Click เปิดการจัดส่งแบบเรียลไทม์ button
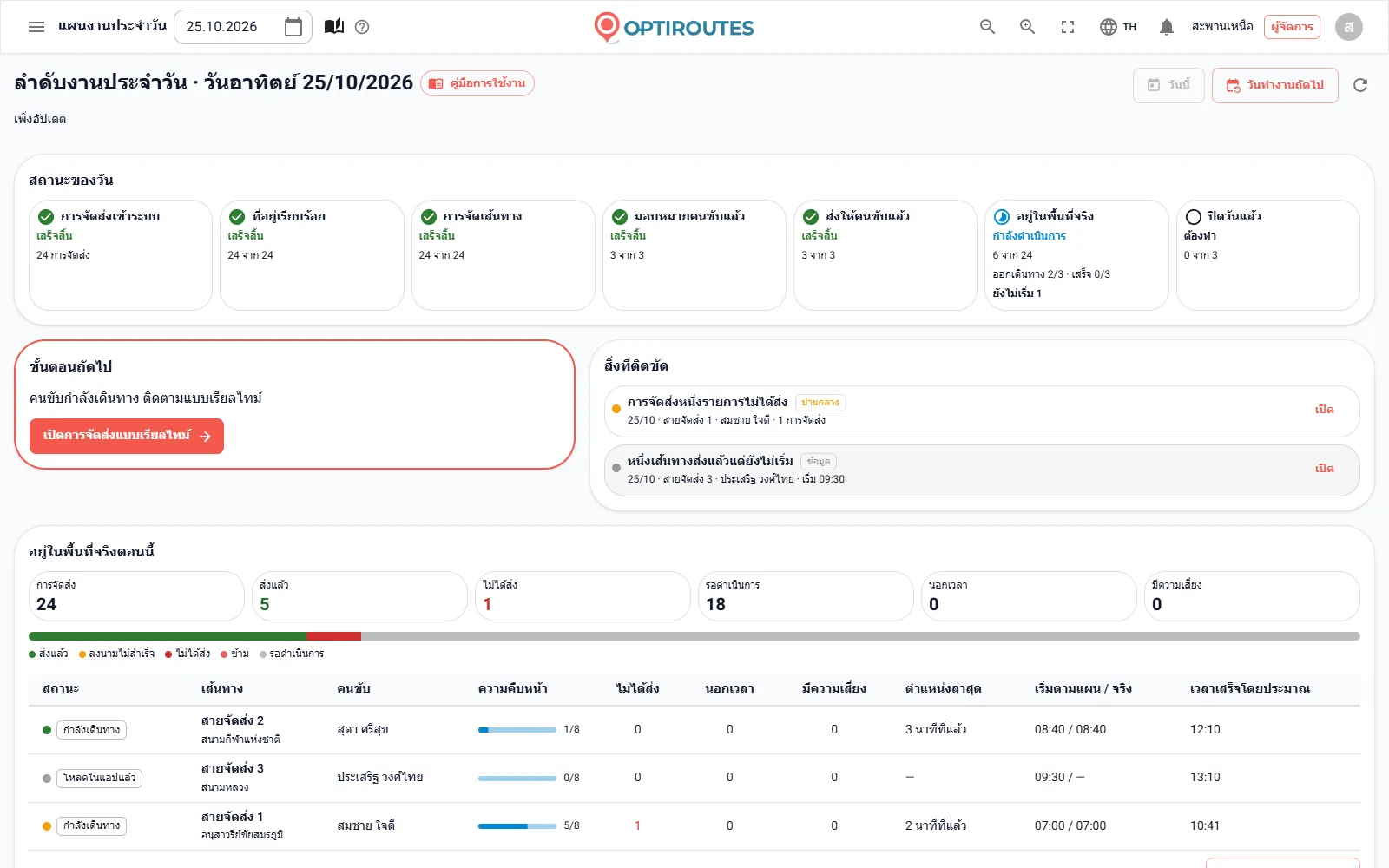Image resolution: width=1389 pixels, height=868 pixels. (127, 436)
